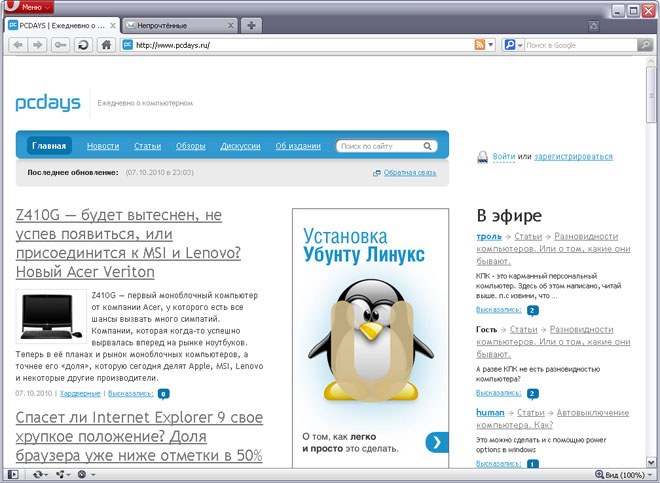Click the banner's blue arrow button
This screenshot has width=660, height=483.
437,442
